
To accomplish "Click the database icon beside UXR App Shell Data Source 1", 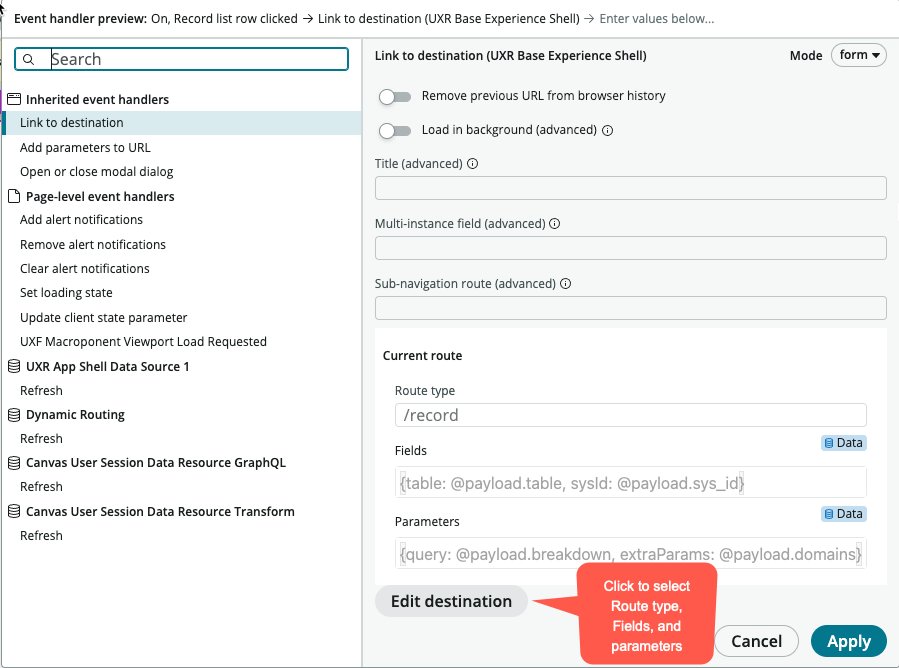I will click(x=14, y=366).
